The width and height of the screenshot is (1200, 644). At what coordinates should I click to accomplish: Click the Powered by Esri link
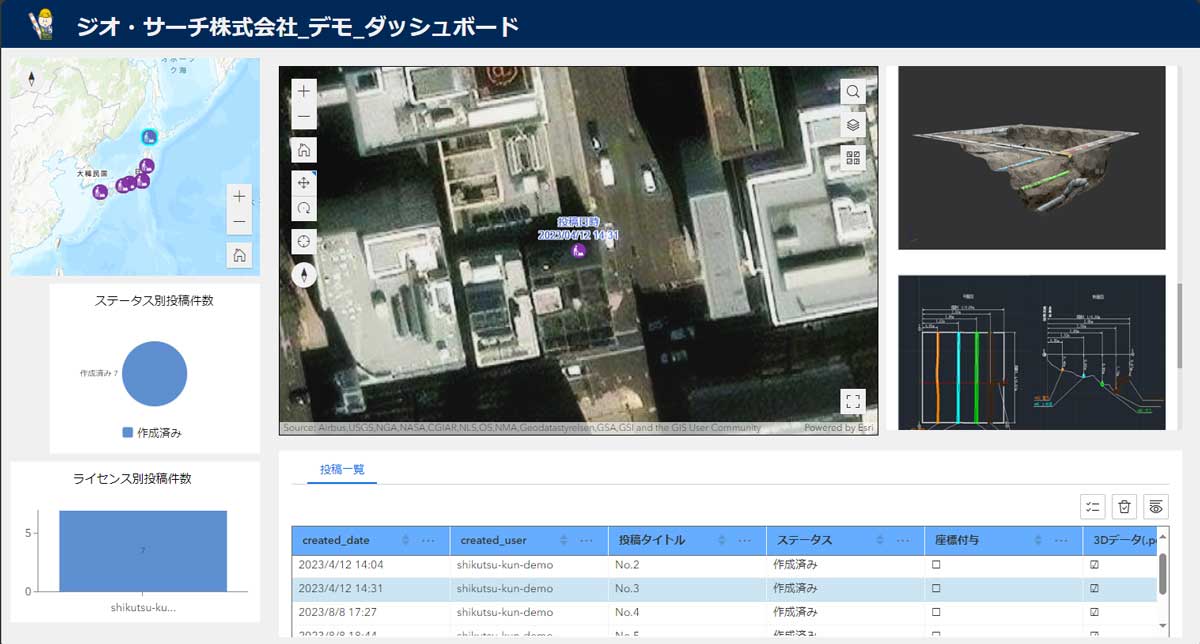tap(837, 426)
